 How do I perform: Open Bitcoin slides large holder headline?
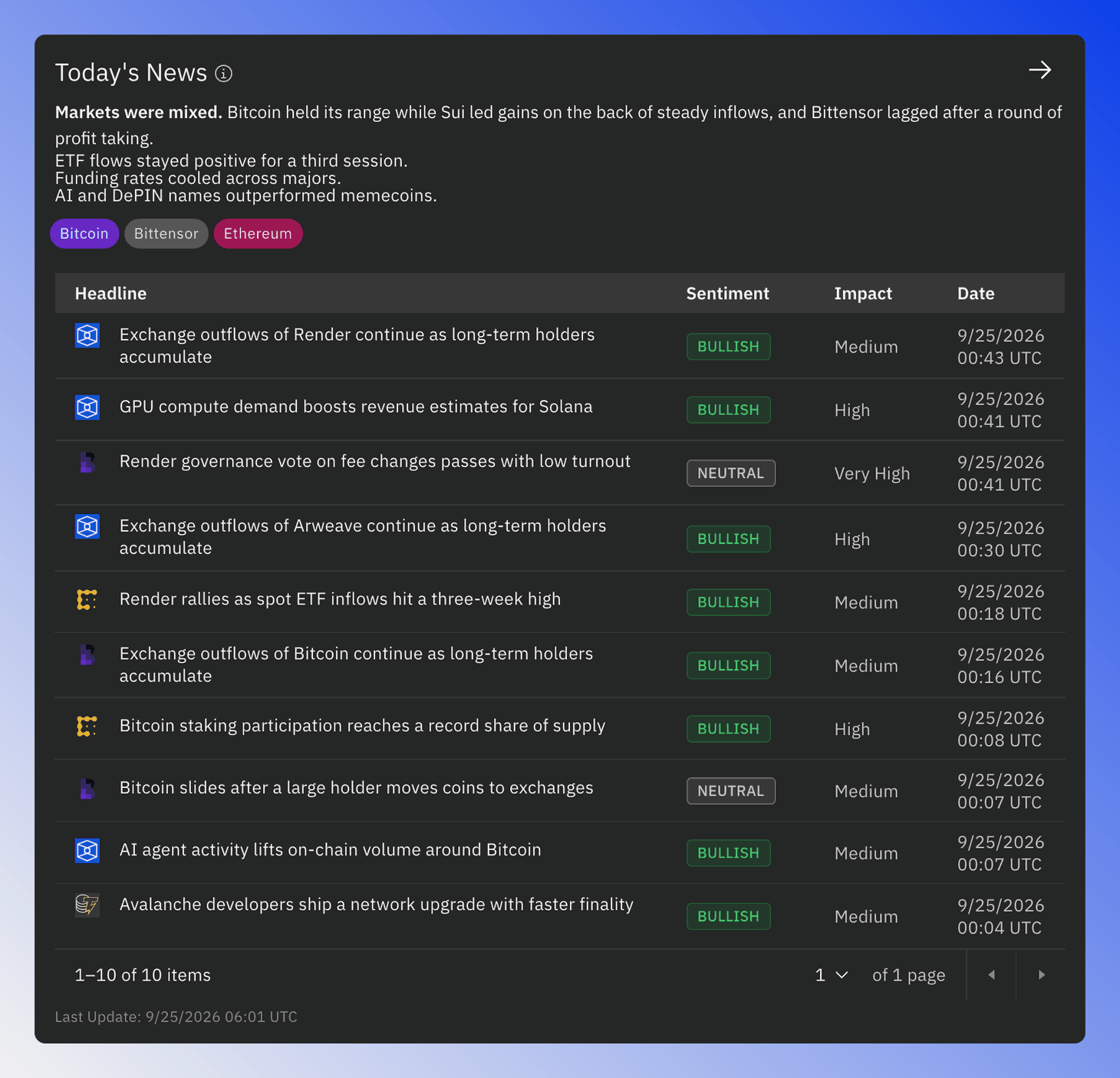(356, 788)
